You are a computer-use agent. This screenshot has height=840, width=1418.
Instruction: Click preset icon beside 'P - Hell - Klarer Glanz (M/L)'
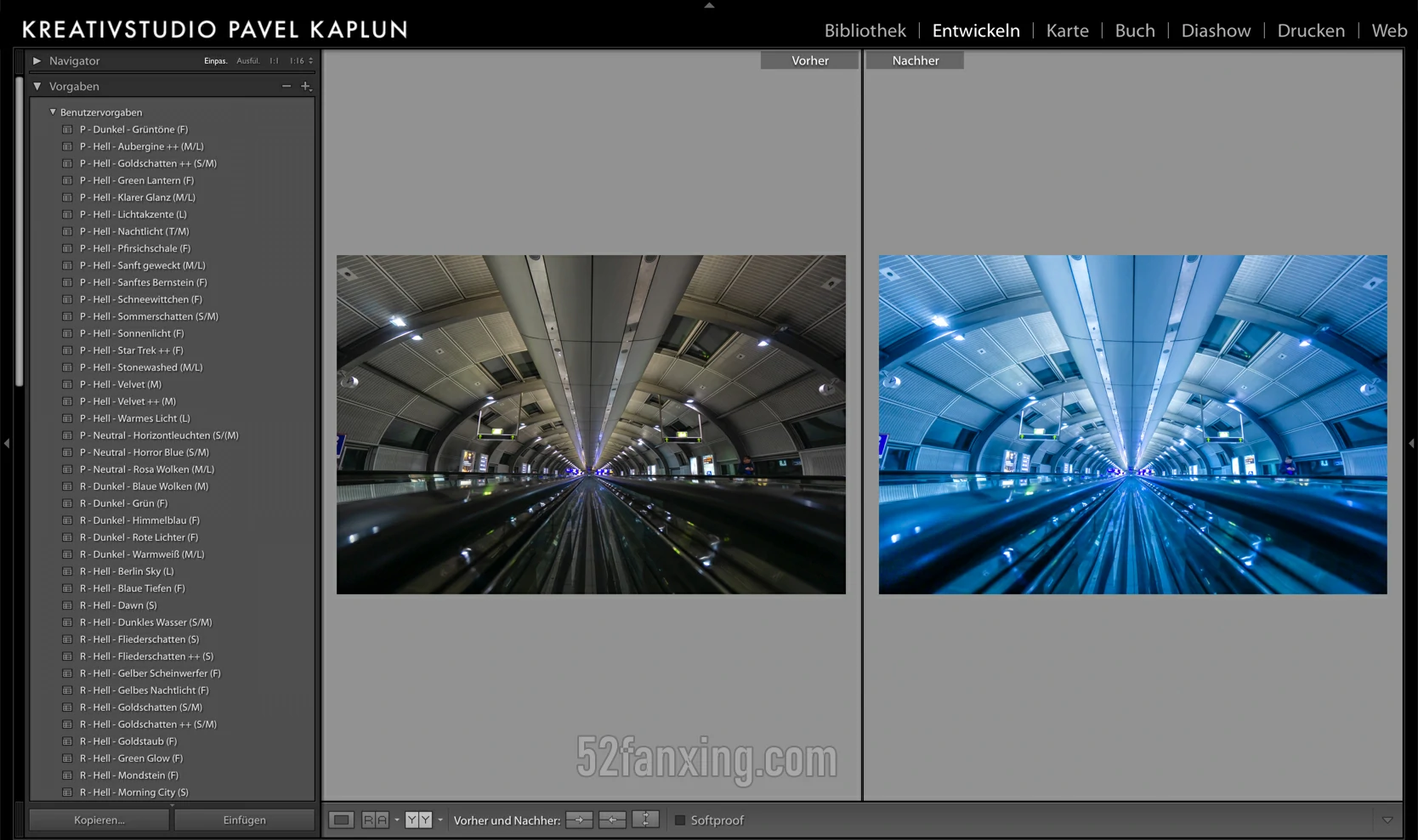point(67,197)
